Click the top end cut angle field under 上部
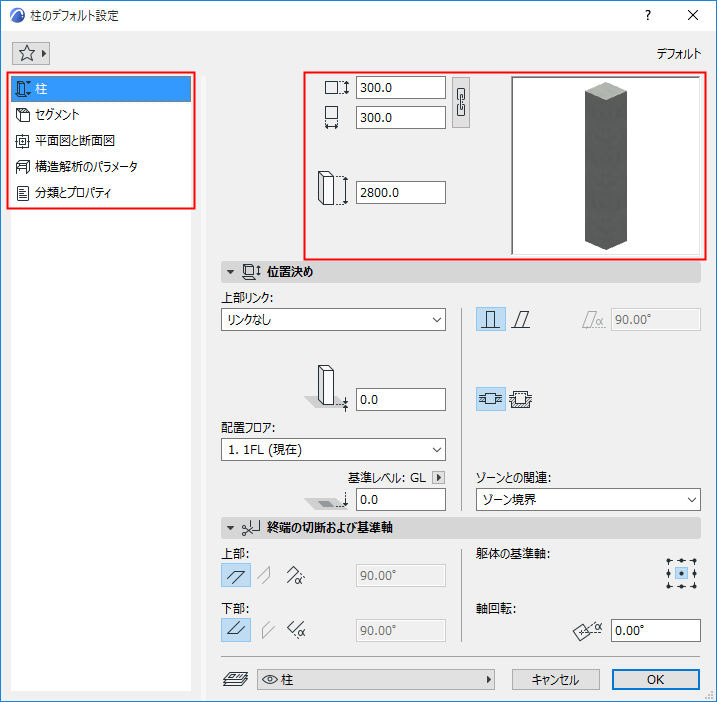717x702 pixels. point(401,576)
